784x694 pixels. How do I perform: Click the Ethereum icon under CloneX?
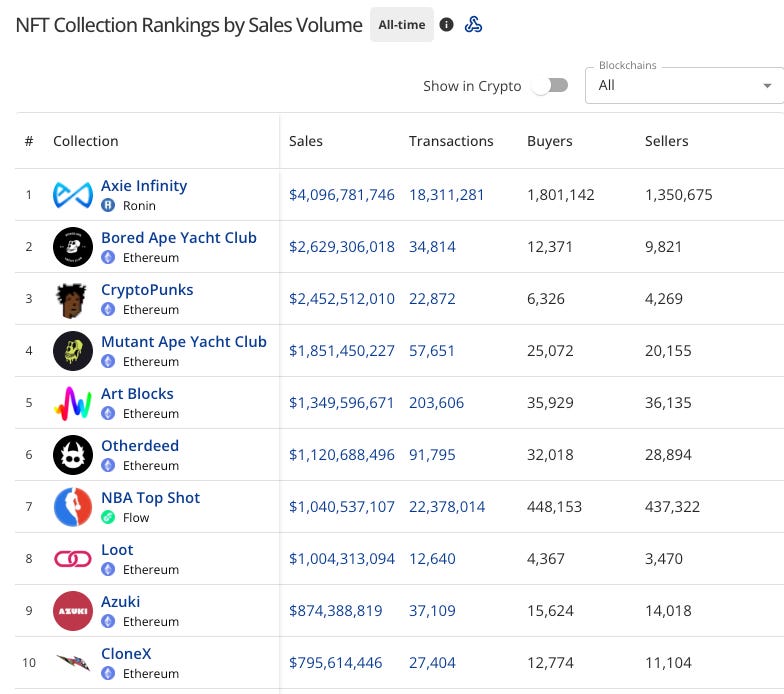point(108,674)
